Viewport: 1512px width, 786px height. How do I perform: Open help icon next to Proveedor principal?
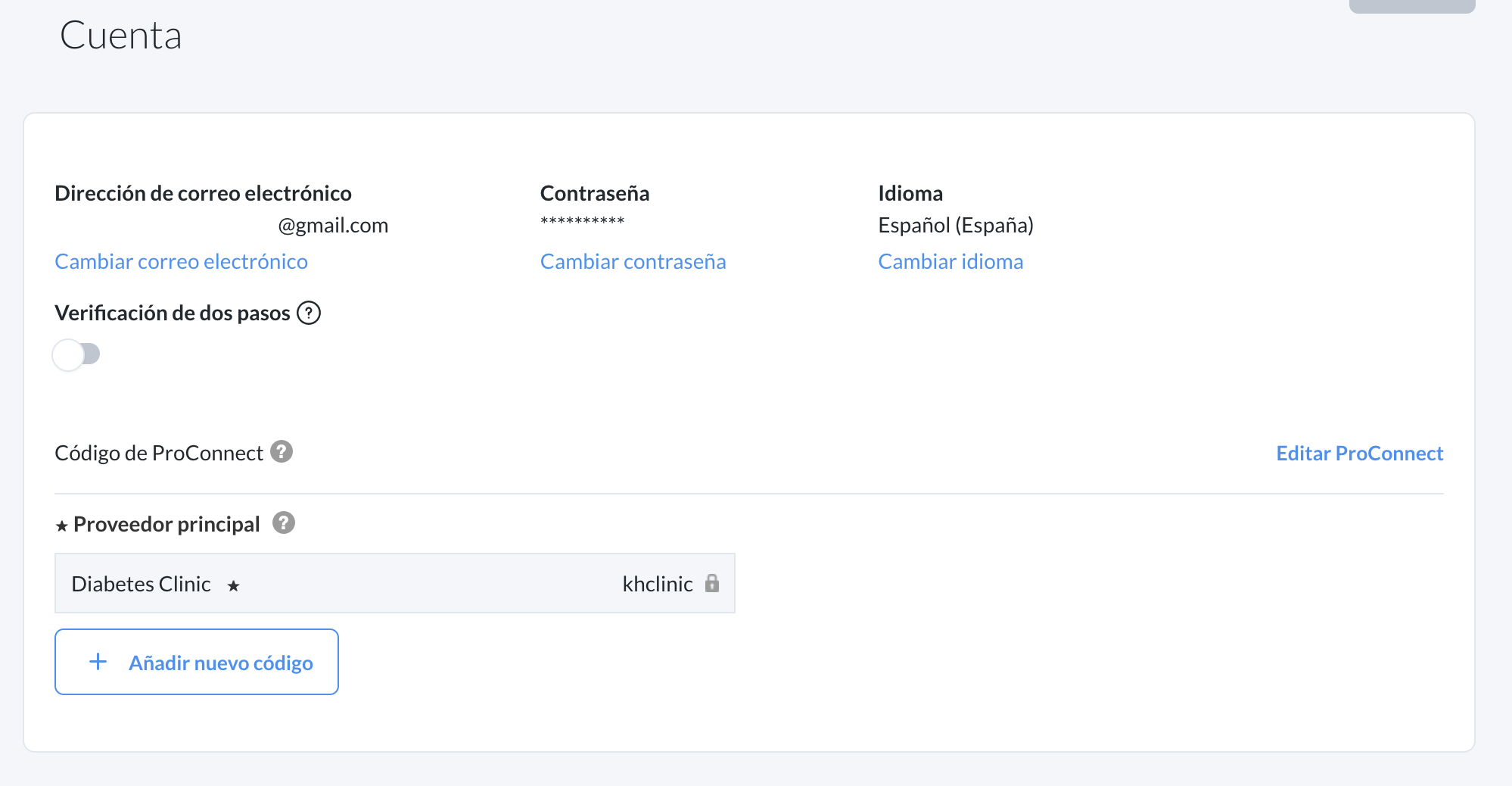point(284,522)
